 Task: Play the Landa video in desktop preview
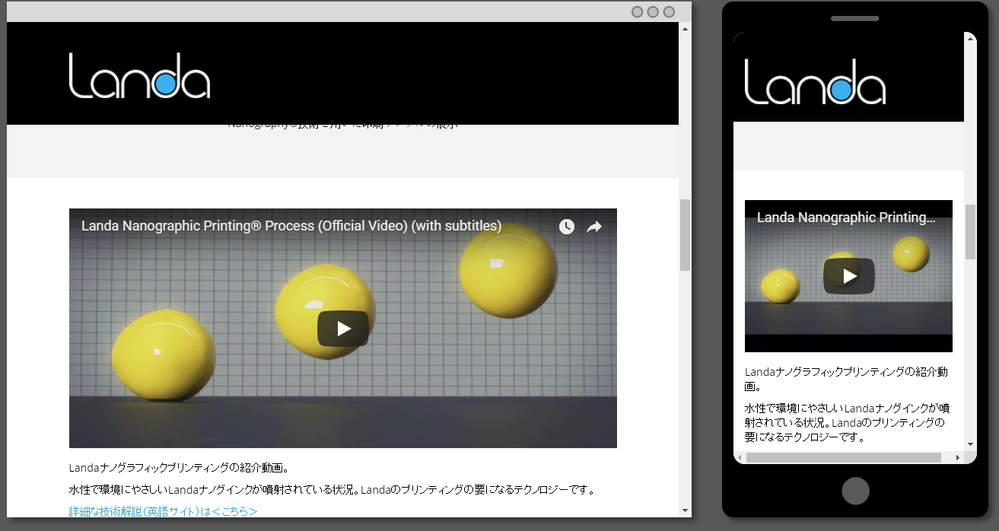343,328
